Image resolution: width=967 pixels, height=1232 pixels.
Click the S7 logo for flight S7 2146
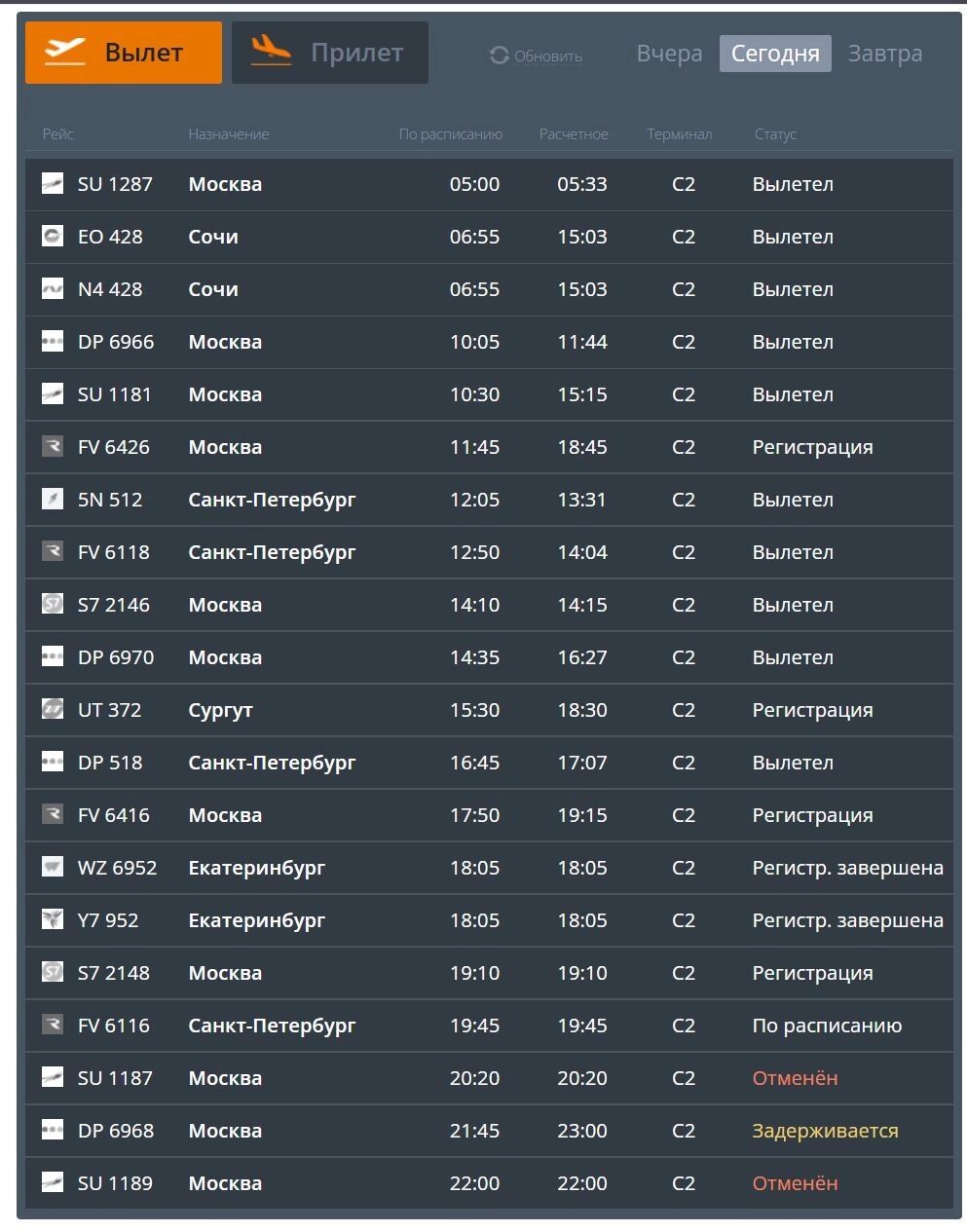(53, 604)
